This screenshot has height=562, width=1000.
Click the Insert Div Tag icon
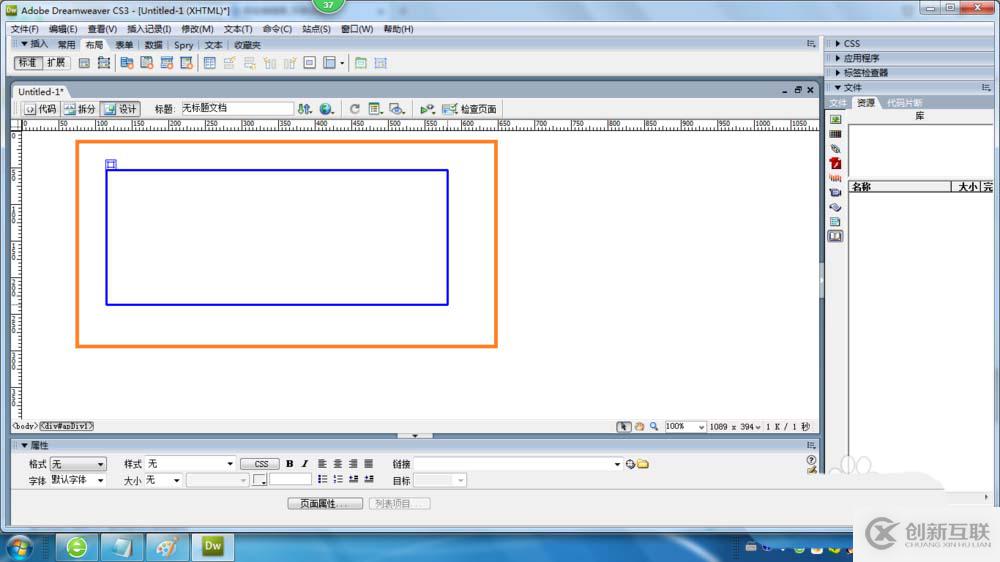click(x=84, y=63)
